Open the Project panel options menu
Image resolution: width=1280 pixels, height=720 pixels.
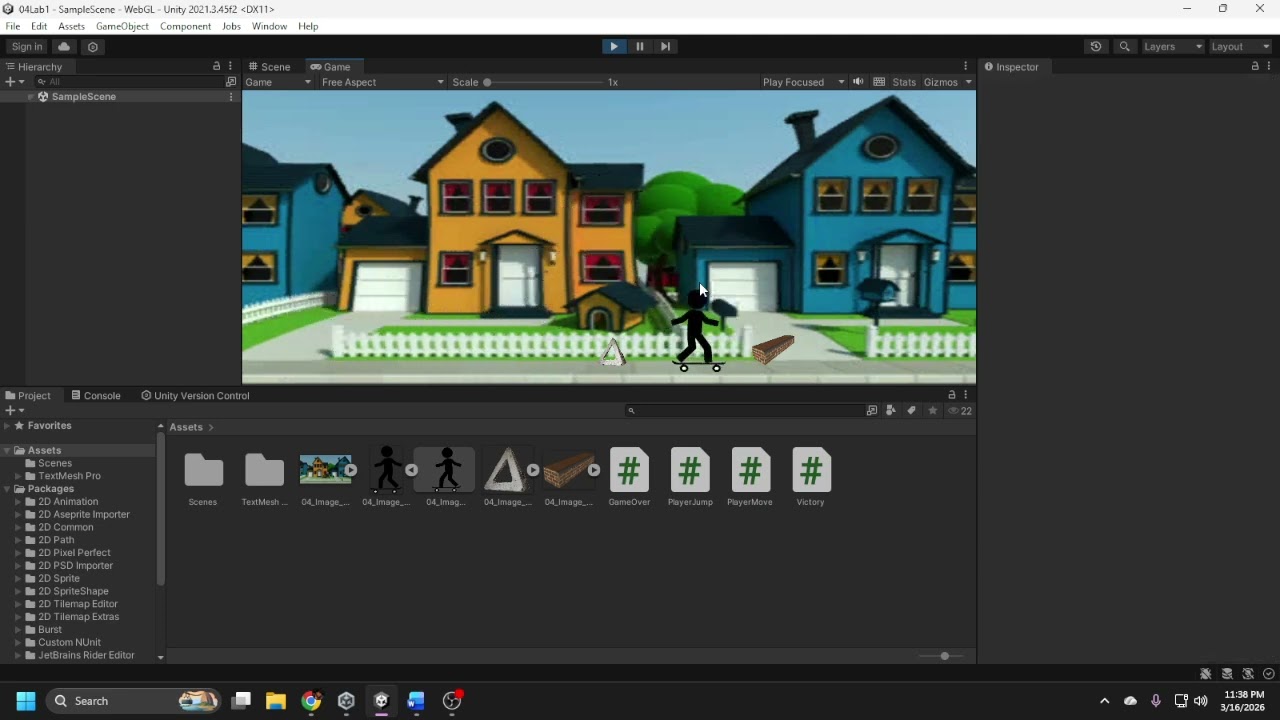point(966,395)
